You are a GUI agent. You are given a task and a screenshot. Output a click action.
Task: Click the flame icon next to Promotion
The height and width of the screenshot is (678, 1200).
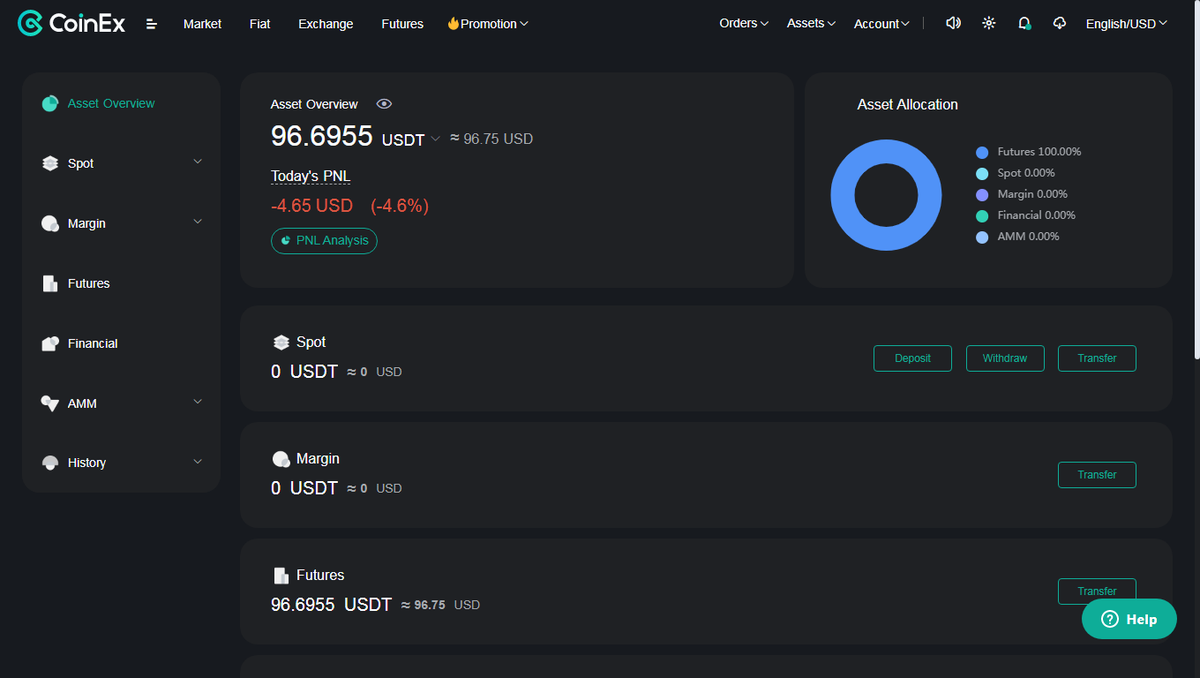click(x=453, y=23)
